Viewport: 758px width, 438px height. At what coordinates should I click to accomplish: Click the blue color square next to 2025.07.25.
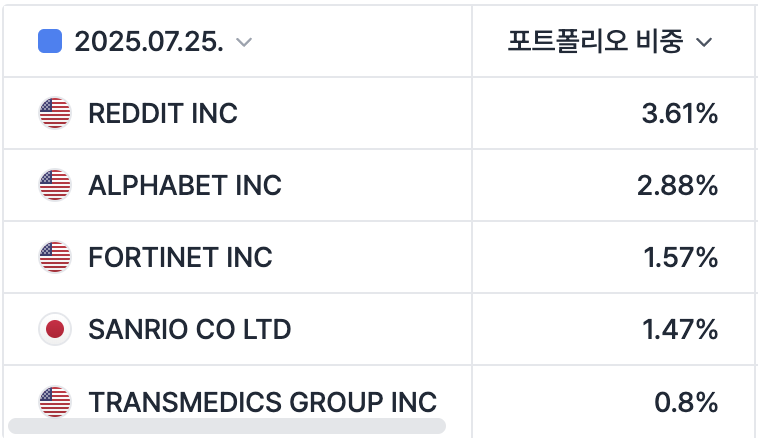(x=50, y=41)
